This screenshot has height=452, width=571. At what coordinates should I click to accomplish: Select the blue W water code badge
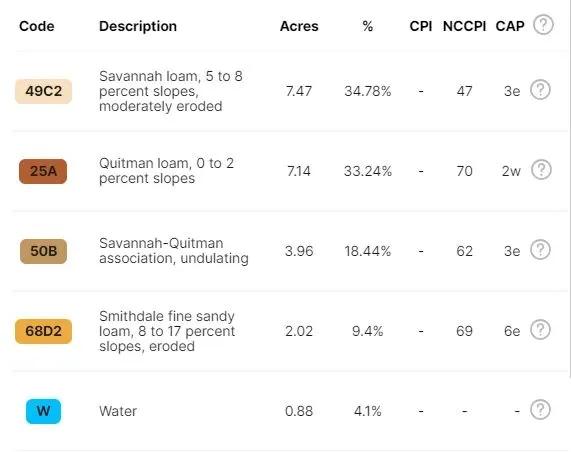[43, 411]
